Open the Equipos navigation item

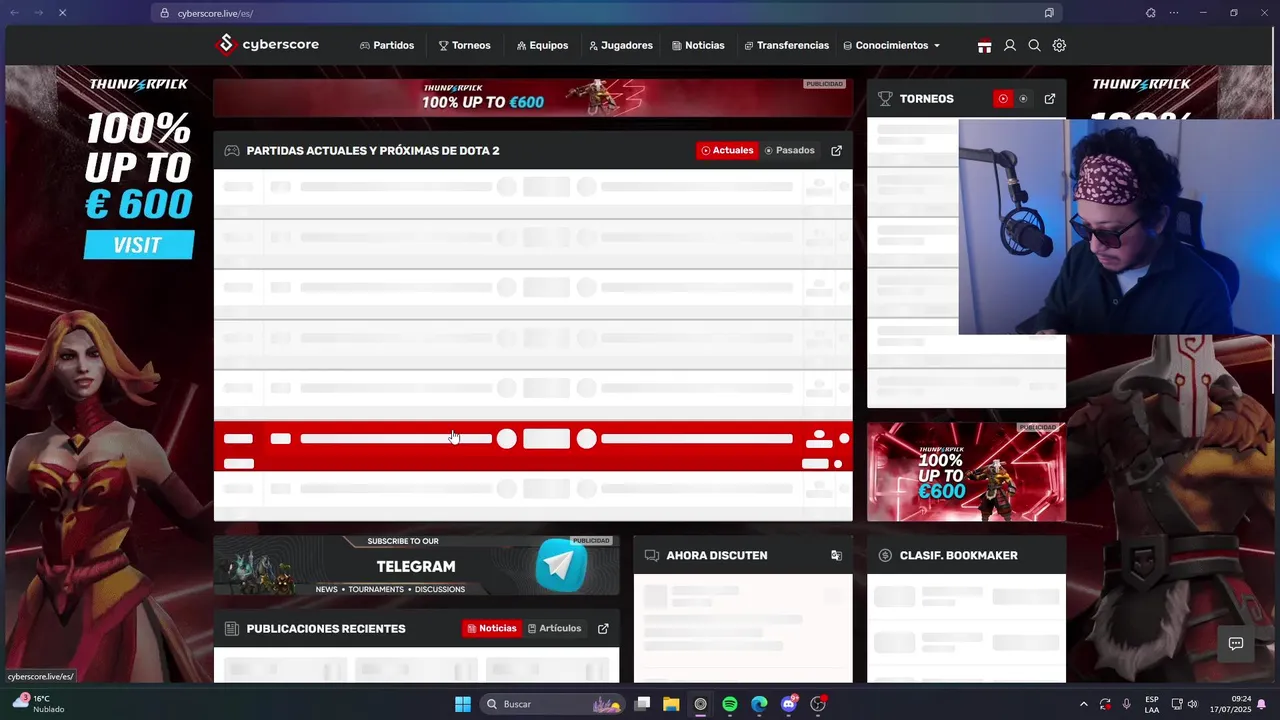[x=542, y=45]
